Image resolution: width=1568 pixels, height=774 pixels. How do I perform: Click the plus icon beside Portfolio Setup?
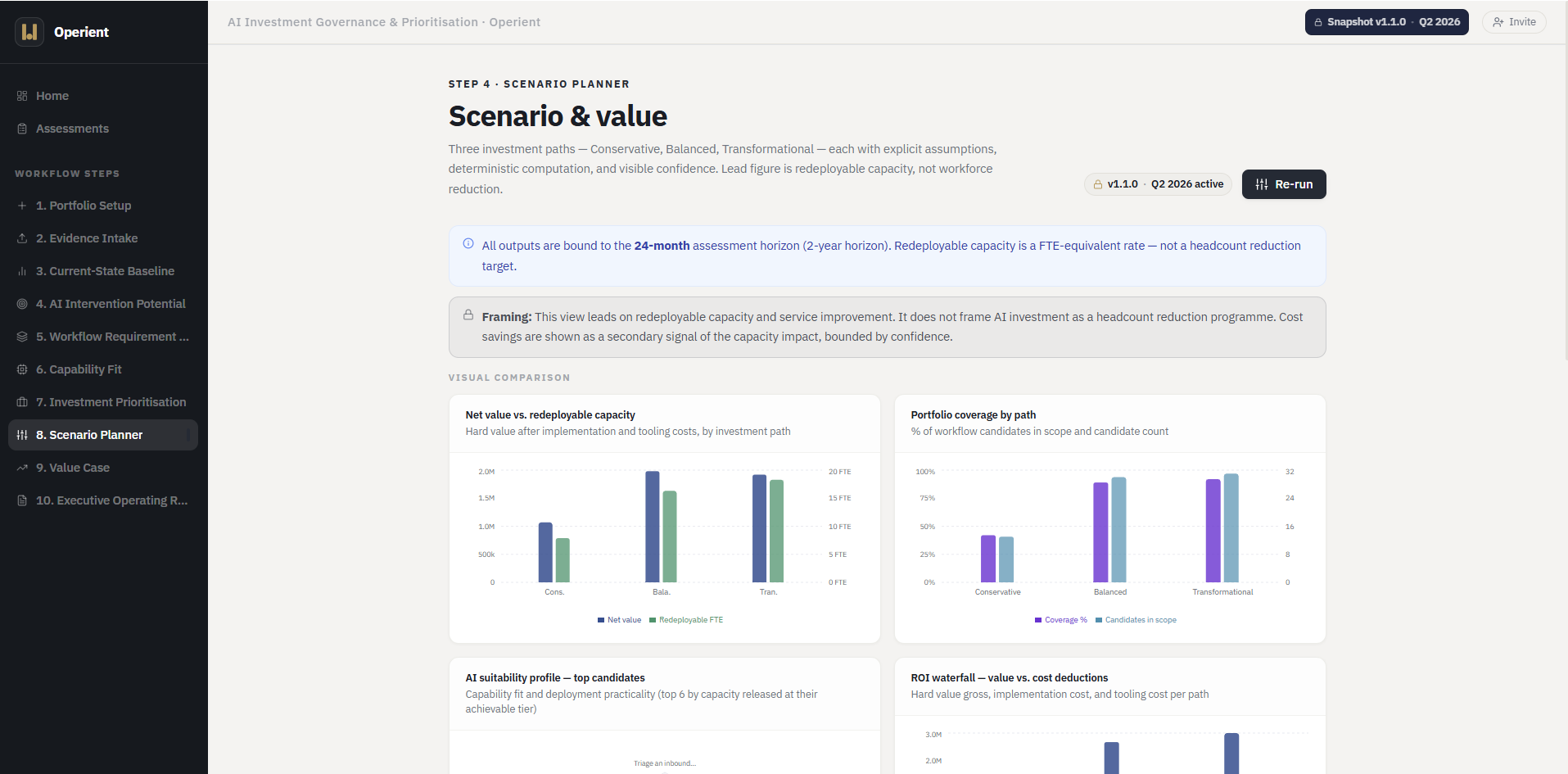[x=22, y=206]
